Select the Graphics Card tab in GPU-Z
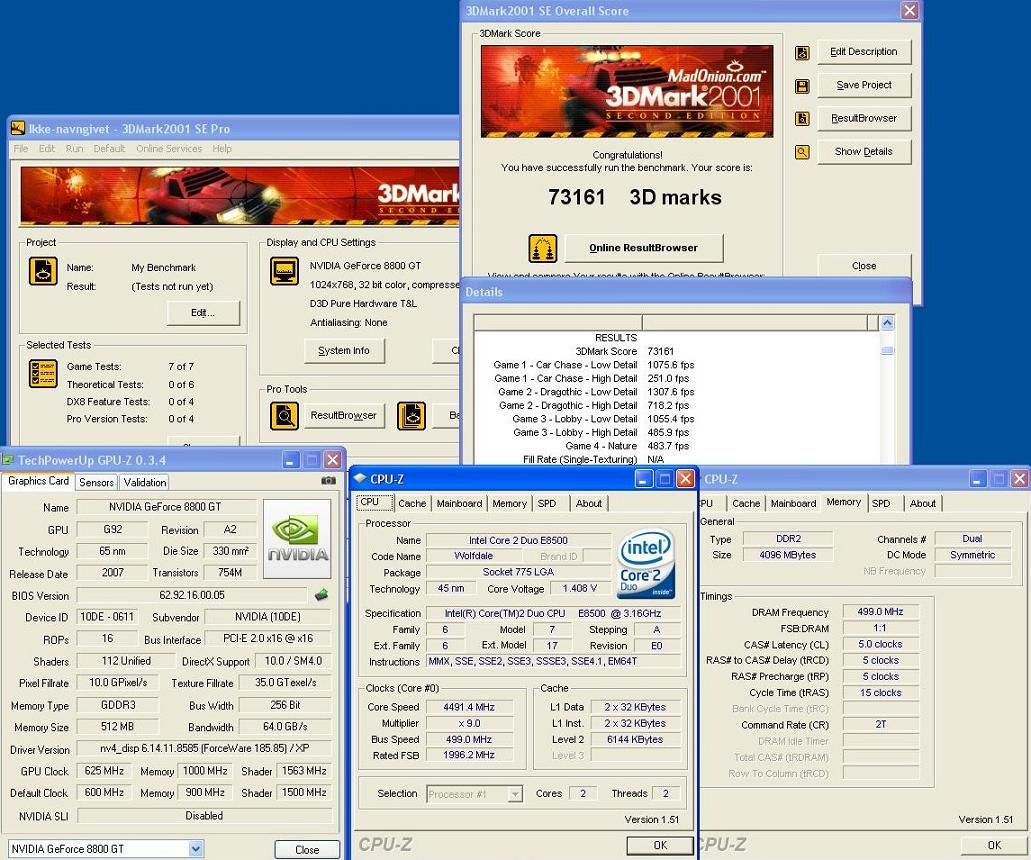 point(38,481)
